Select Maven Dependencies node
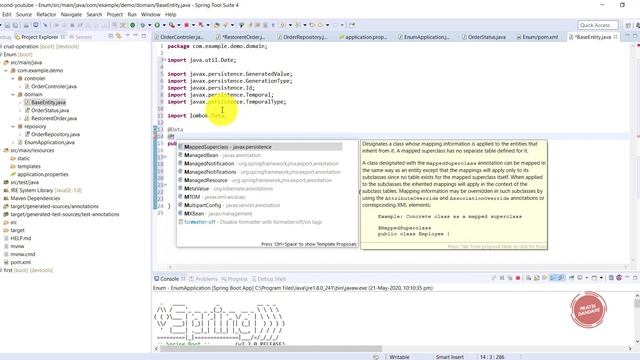The width and height of the screenshot is (640, 360). pyautogui.click(x=35, y=198)
